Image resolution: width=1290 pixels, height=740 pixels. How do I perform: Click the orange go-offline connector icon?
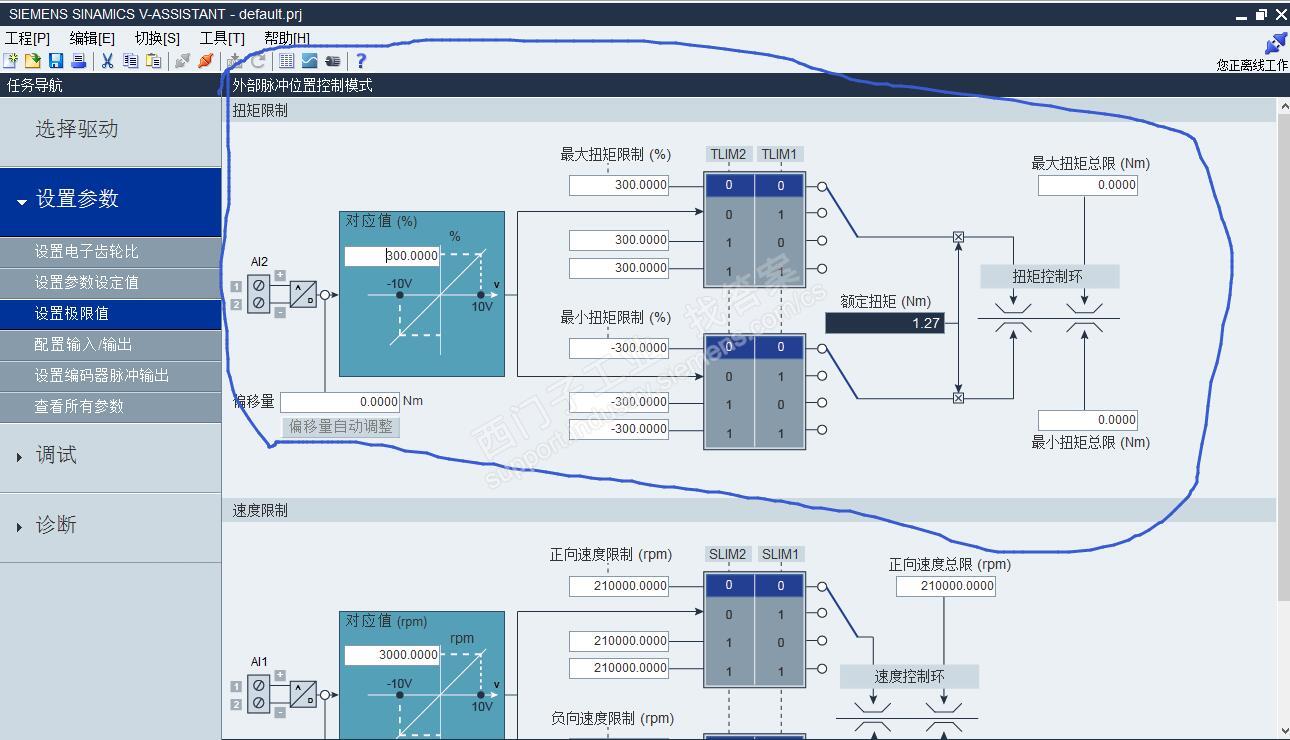coord(205,61)
